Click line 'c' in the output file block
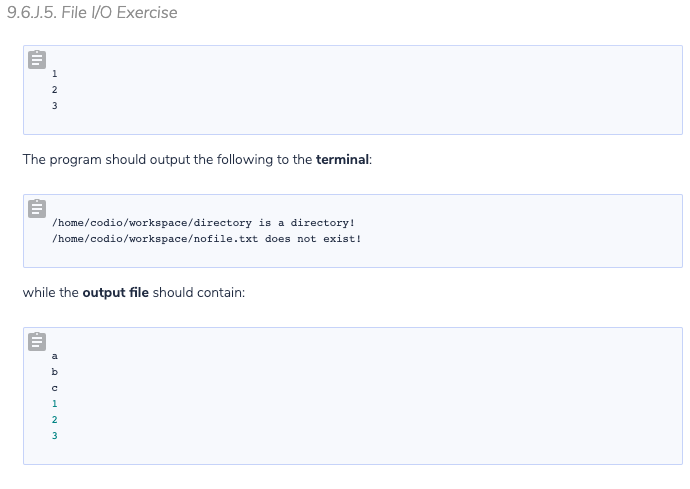This screenshot has height=489, width=690. [x=55, y=388]
